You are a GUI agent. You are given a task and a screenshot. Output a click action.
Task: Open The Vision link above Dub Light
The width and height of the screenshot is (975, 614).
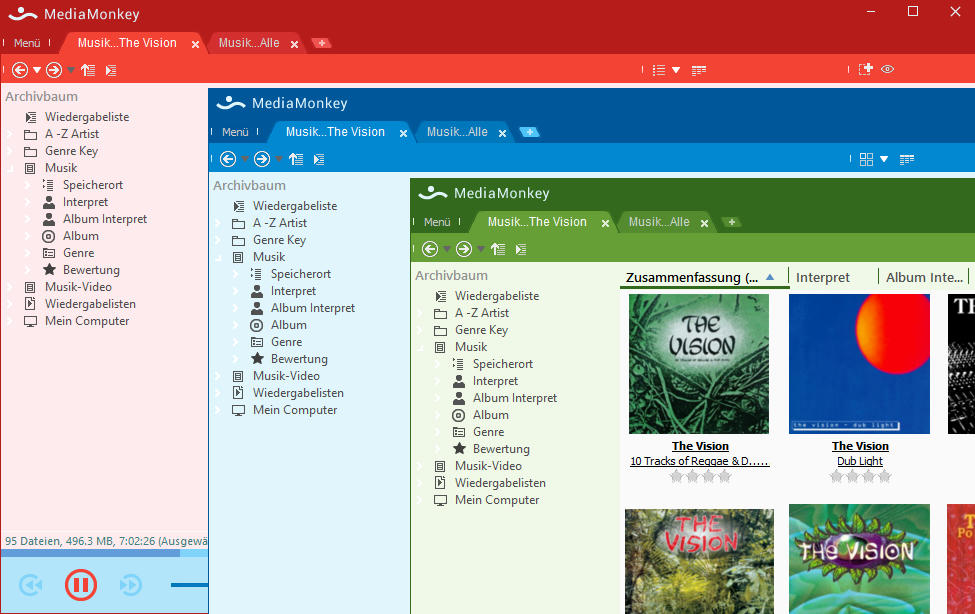[861, 446]
